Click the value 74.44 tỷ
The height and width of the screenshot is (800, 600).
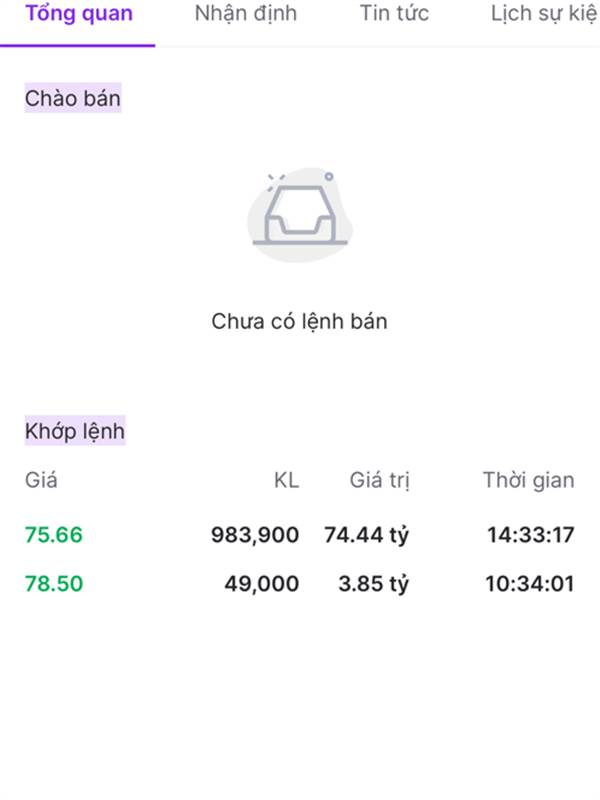click(366, 535)
